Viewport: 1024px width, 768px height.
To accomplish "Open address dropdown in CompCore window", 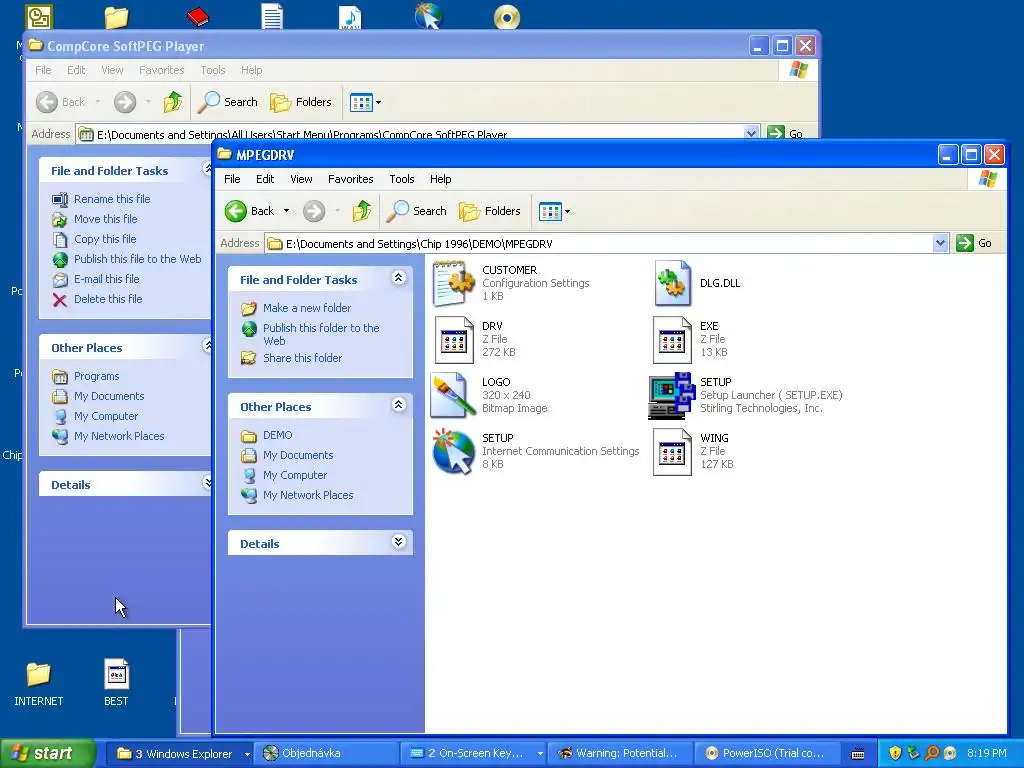I will [751, 133].
